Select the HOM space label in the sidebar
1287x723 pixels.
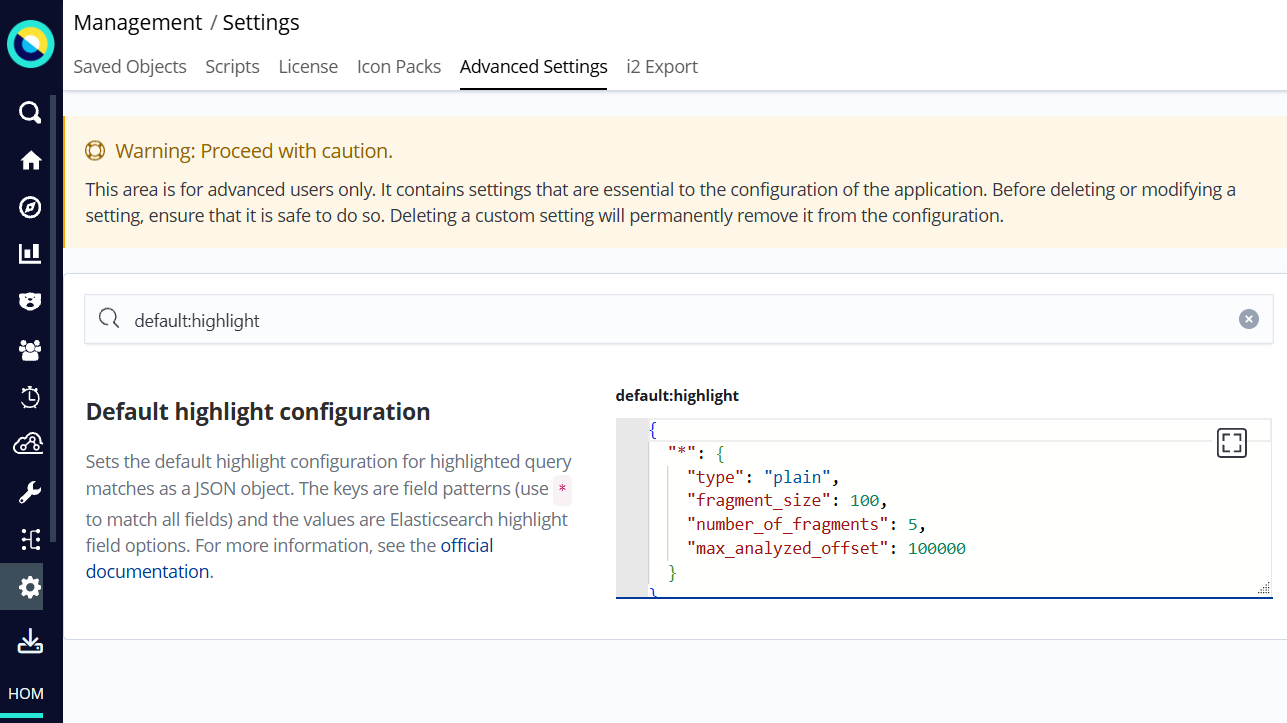[26, 693]
